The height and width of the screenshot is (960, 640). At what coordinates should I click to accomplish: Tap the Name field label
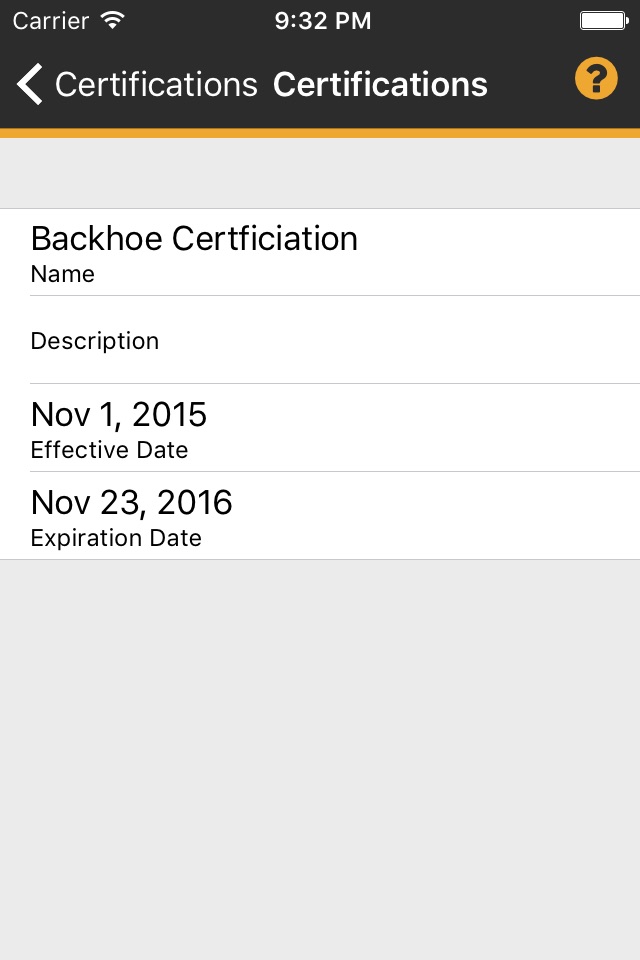click(62, 274)
